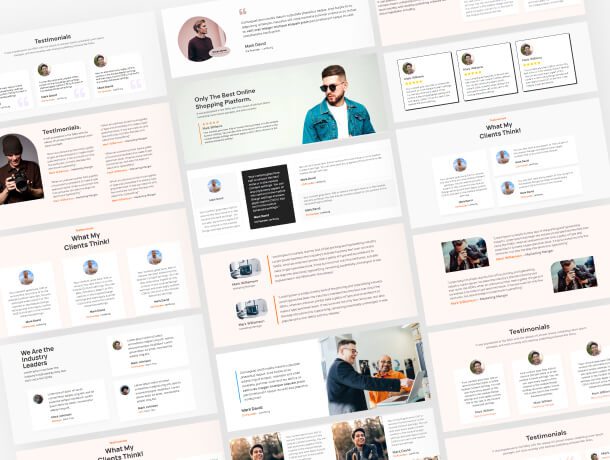The width and height of the screenshot is (610, 460).
Task: Select the black testimonial card with white text
Action: coord(269,195)
